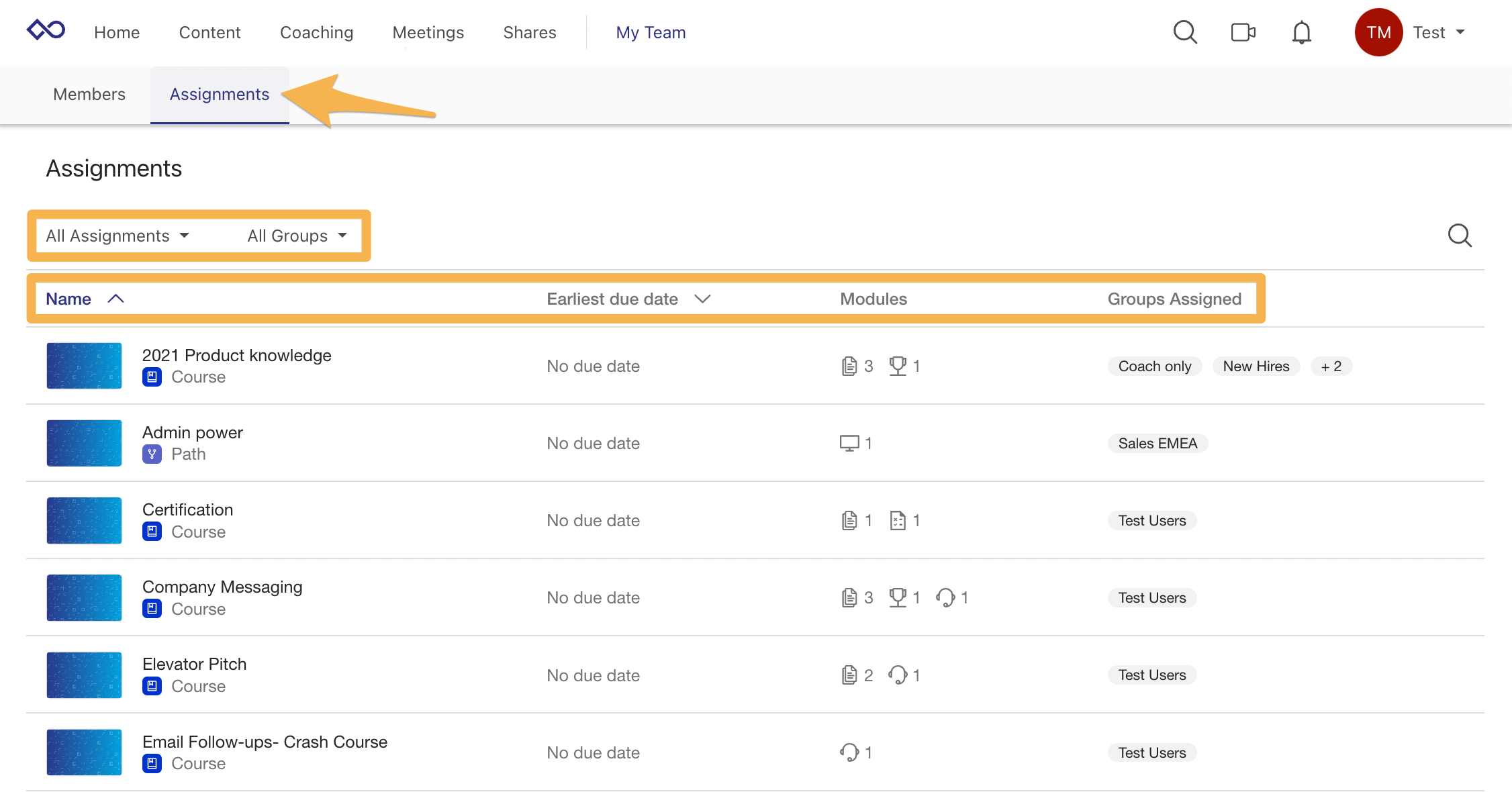This screenshot has height=792, width=1512.
Task: Open notifications via the bell icon
Action: pyautogui.click(x=1301, y=32)
